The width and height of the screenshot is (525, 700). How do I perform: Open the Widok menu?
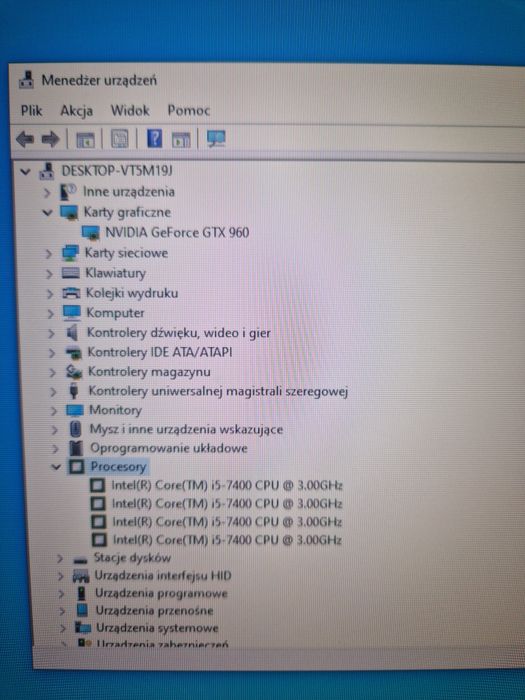[x=130, y=110]
